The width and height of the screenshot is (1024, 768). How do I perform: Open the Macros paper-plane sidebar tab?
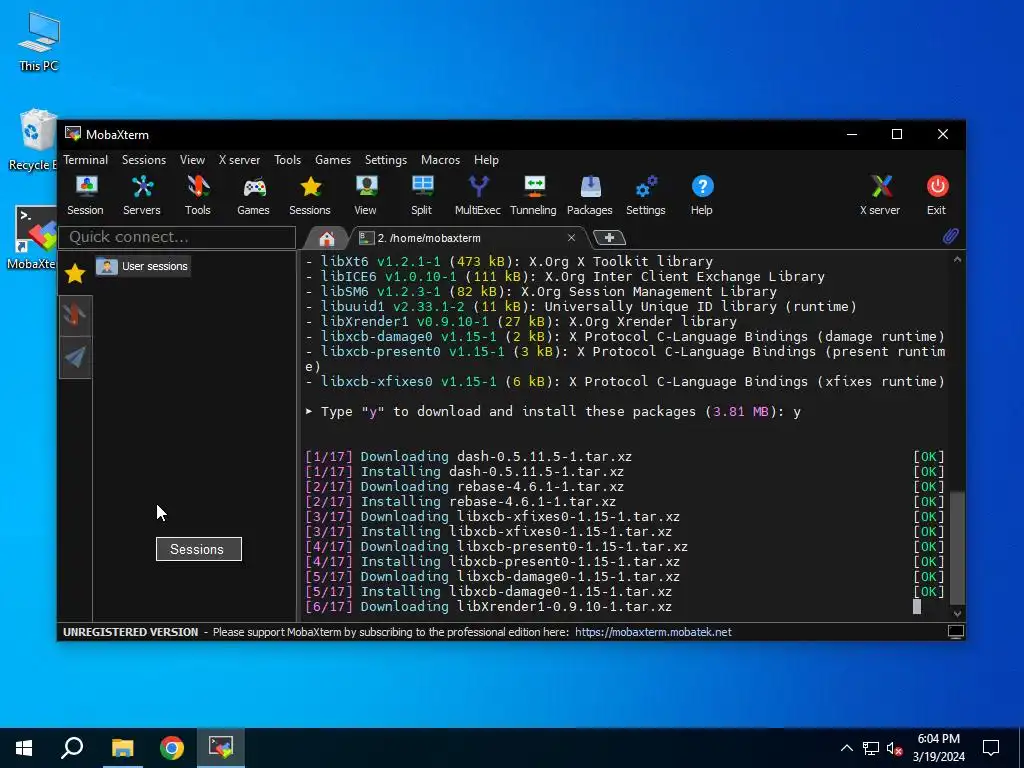click(75, 357)
